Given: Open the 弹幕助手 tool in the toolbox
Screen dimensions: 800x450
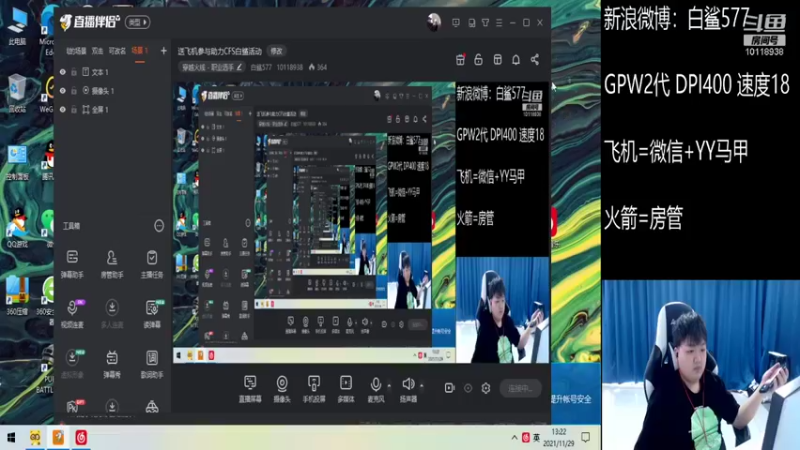Looking at the screenshot, I should [72, 263].
